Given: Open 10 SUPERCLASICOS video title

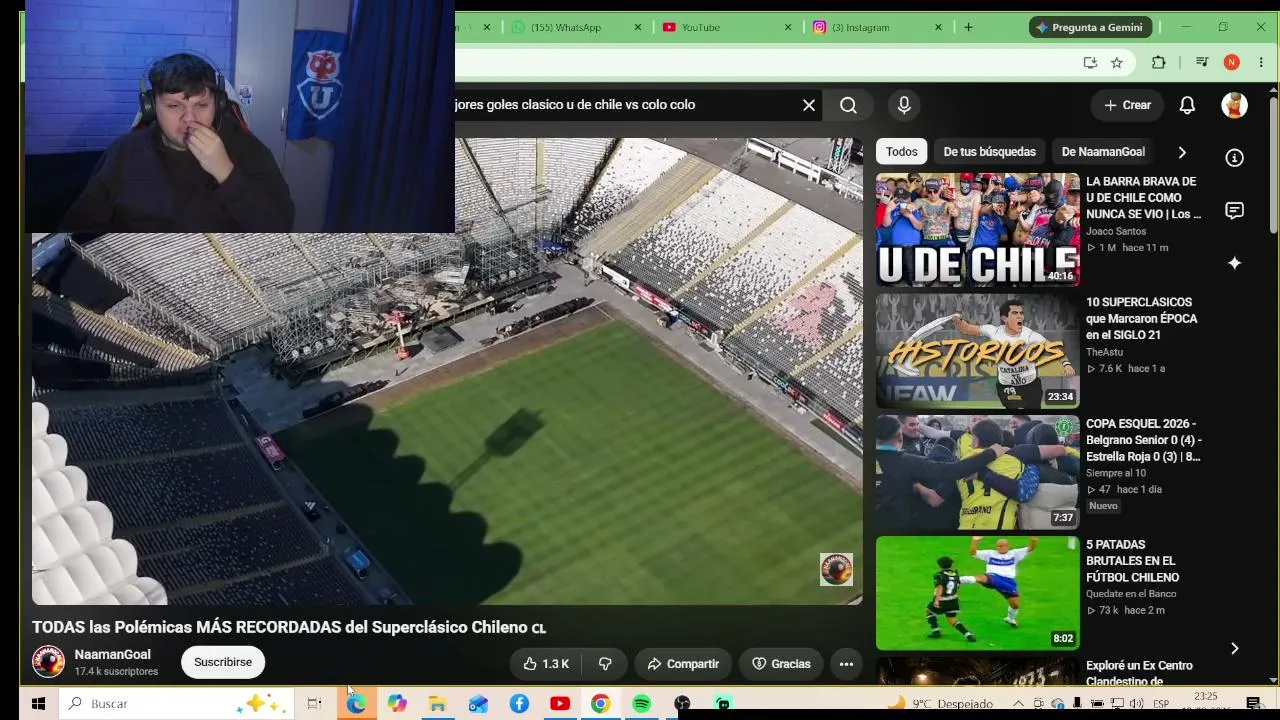Looking at the screenshot, I should (1141, 318).
